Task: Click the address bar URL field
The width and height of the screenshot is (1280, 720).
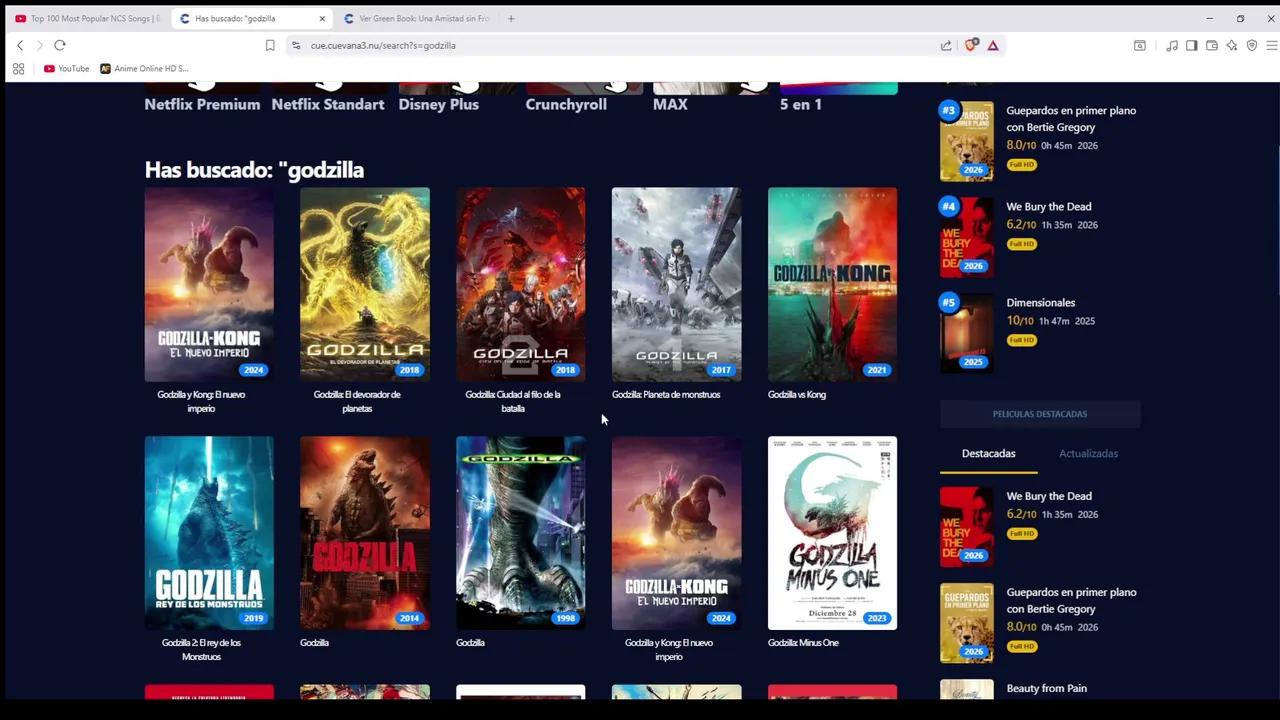Action: click(x=620, y=45)
